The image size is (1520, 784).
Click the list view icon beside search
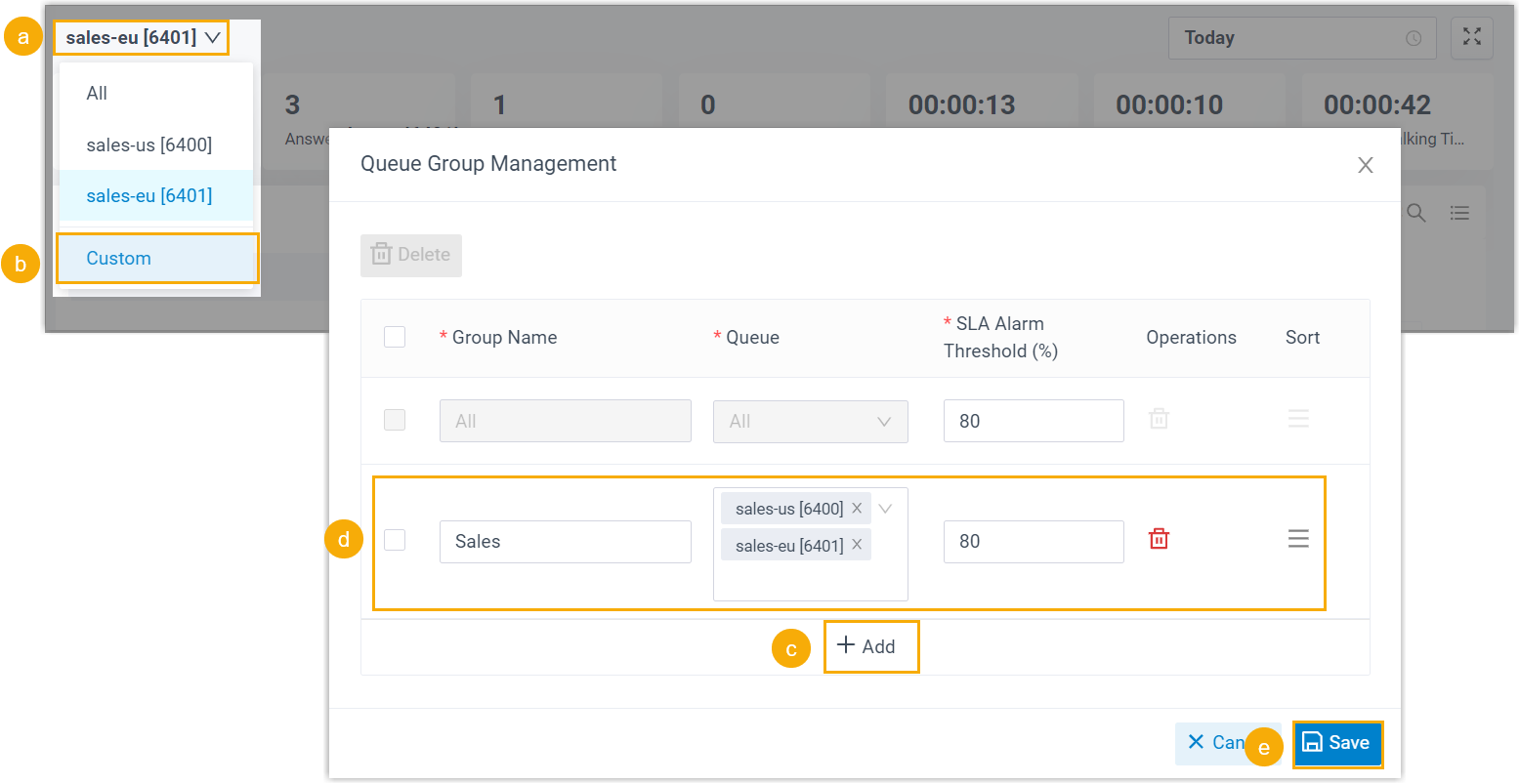[x=1459, y=213]
